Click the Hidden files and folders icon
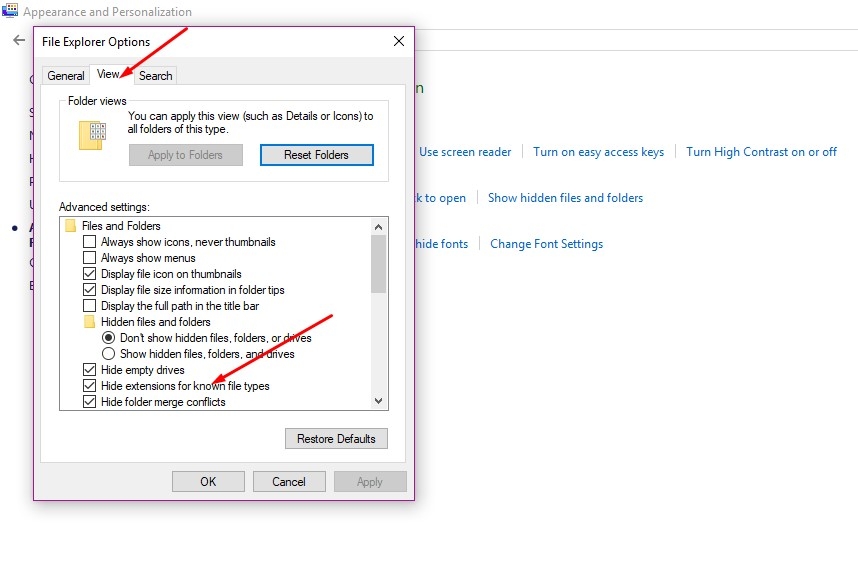The image size is (858, 573). pyautogui.click(x=89, y=322)
